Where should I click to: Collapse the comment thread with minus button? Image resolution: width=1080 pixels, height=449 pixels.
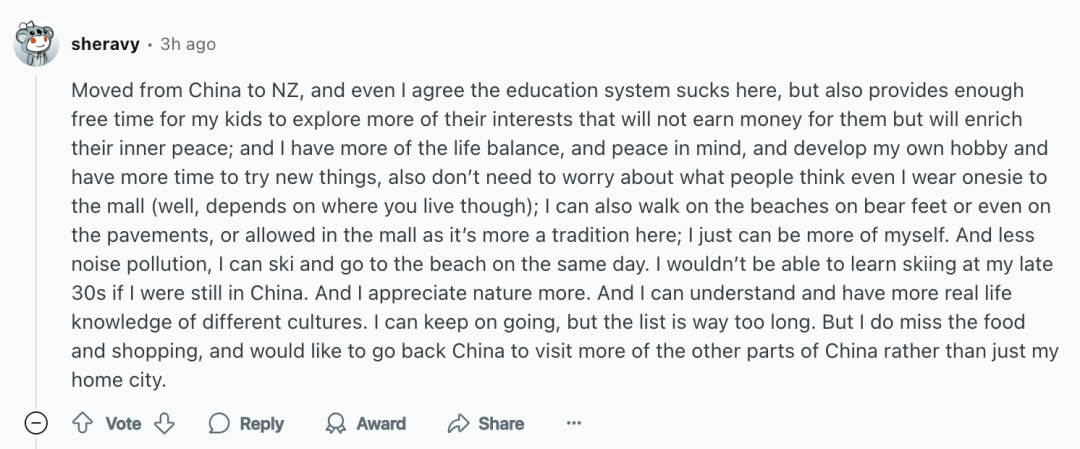click(36, 423)
